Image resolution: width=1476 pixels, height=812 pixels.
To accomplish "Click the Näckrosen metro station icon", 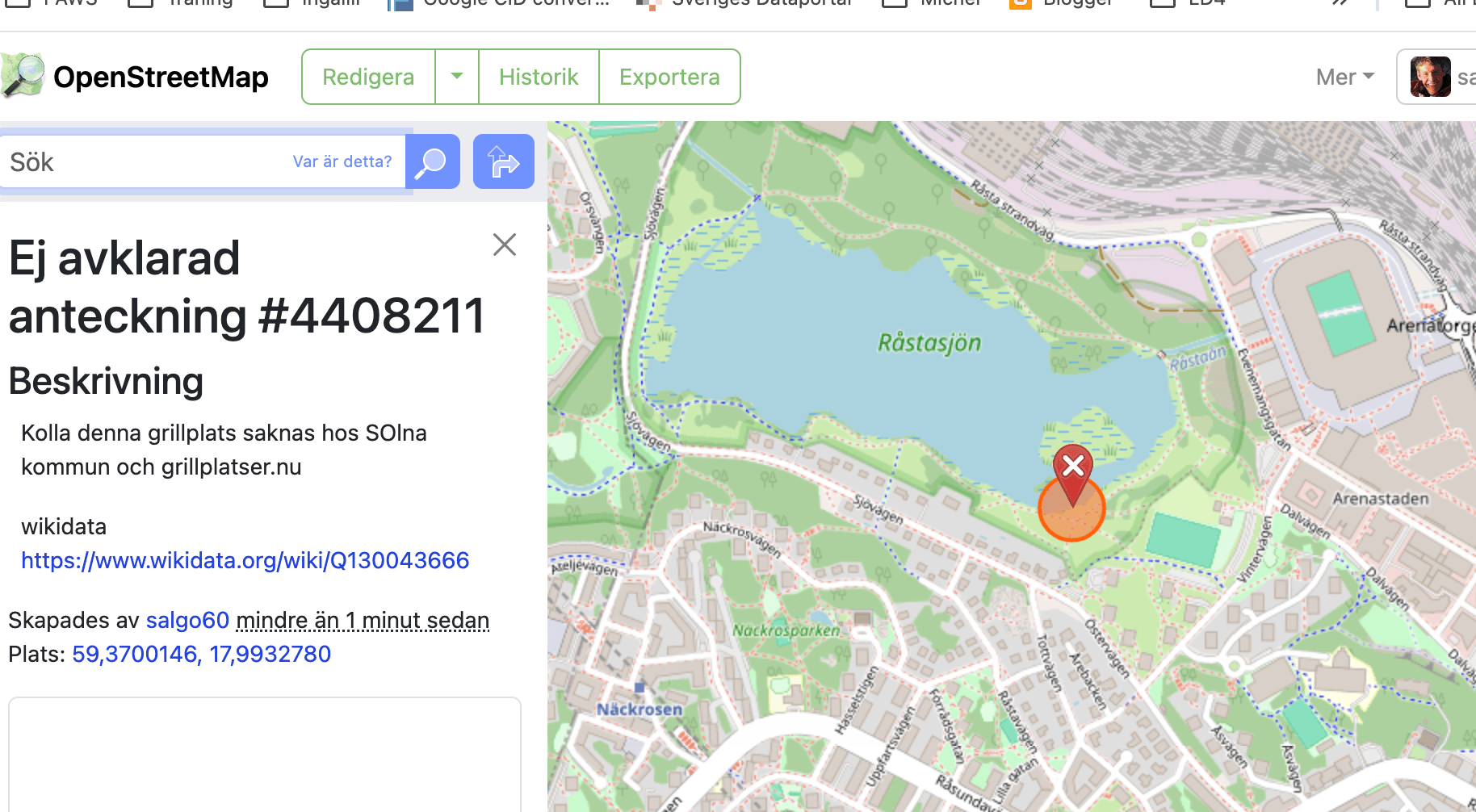I will pos(639,689).
